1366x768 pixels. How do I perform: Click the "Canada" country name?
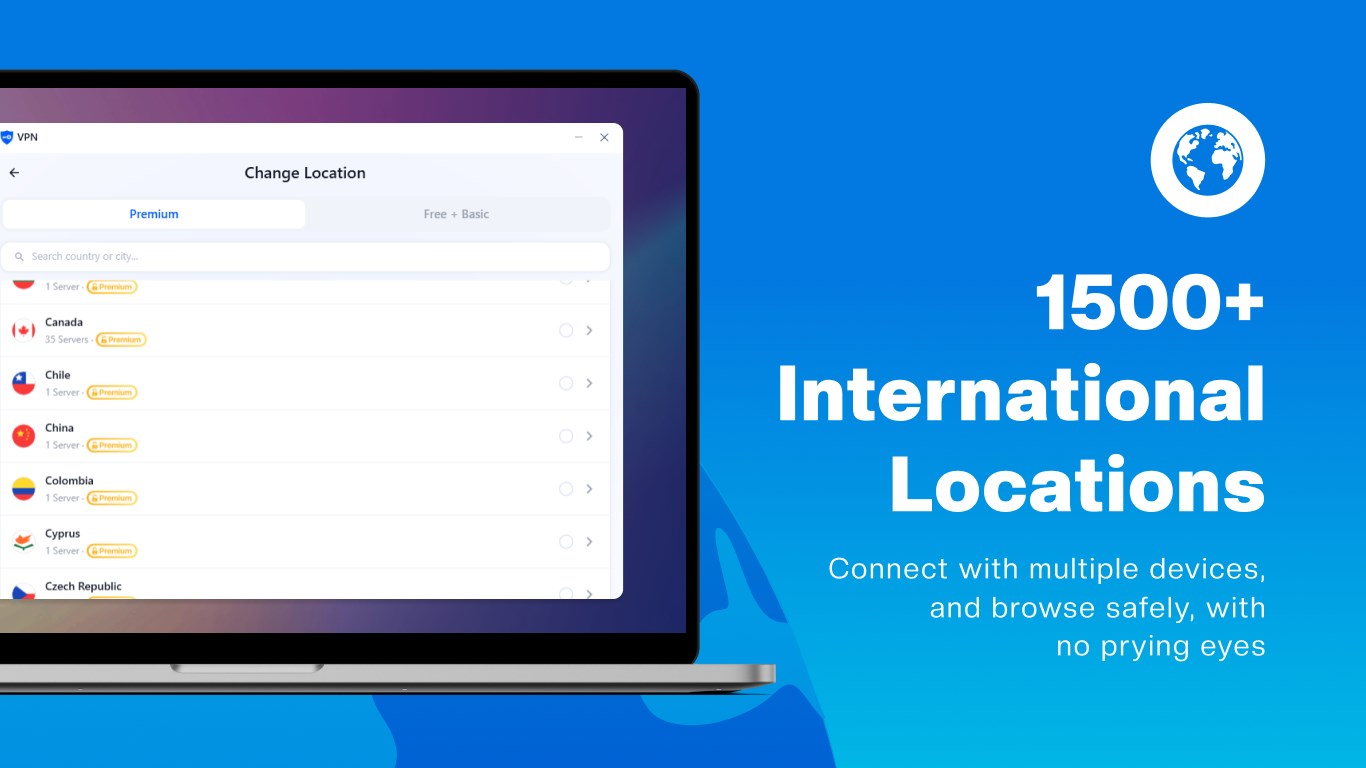(x=64, y=323)
